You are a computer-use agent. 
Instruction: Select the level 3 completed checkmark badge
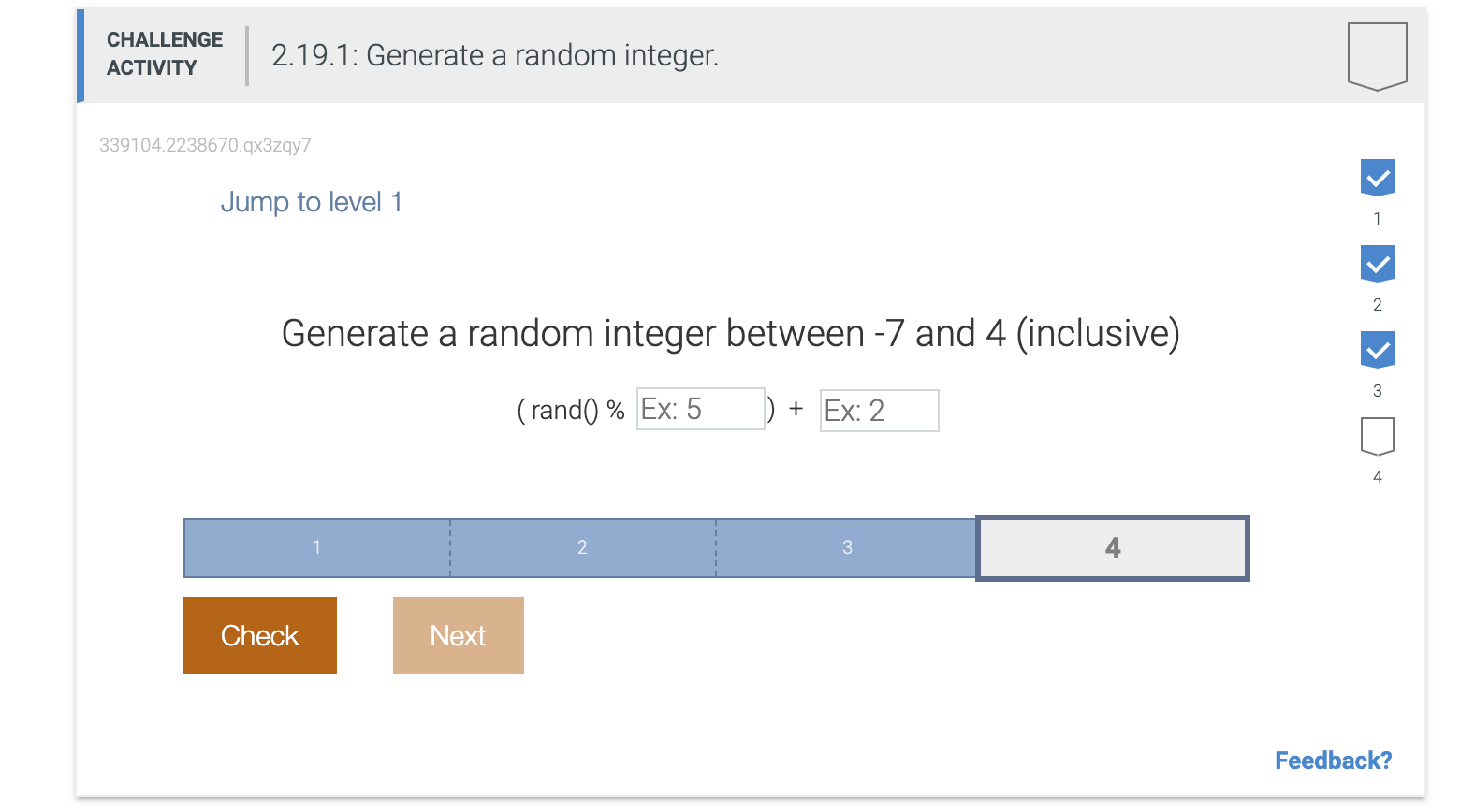pos(1377,350)
